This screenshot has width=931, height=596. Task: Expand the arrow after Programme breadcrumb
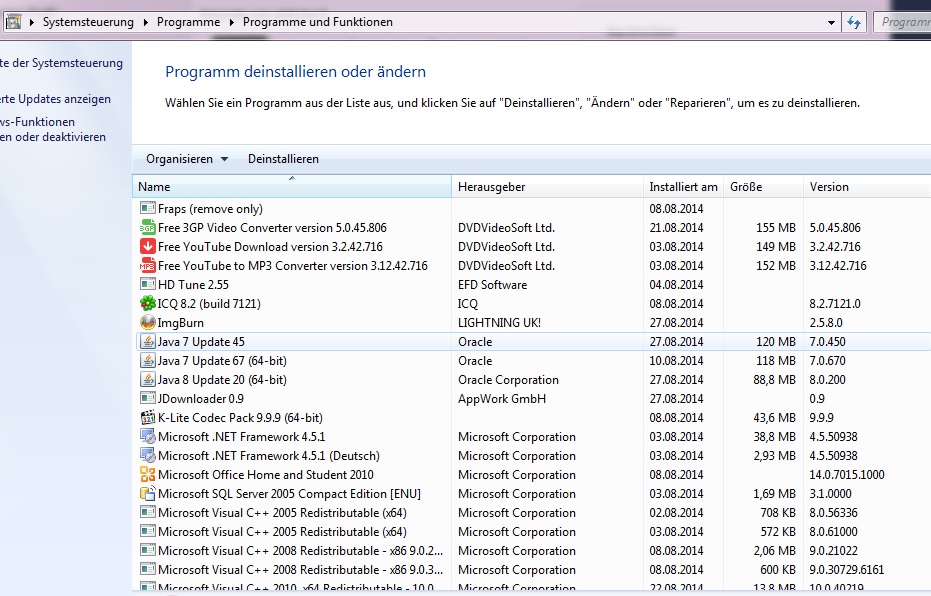(x=231, y=23)
